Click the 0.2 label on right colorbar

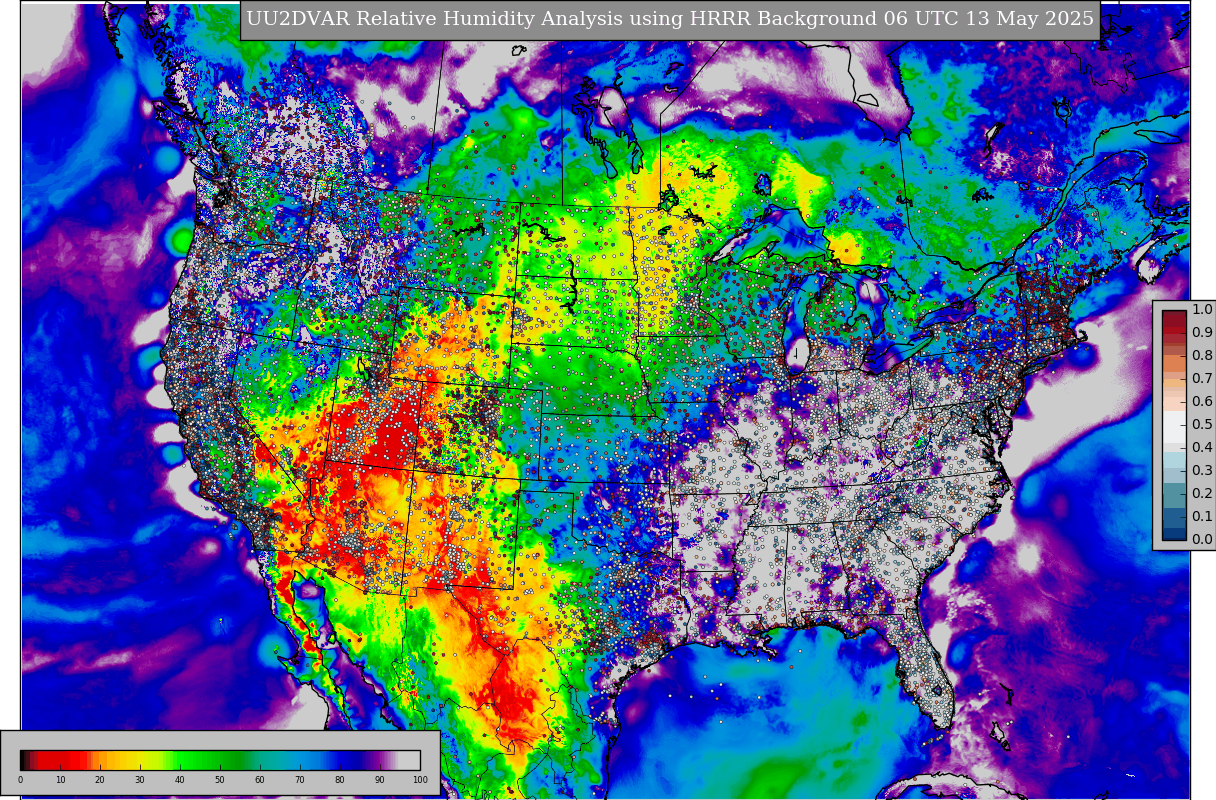pos(1202,494)
